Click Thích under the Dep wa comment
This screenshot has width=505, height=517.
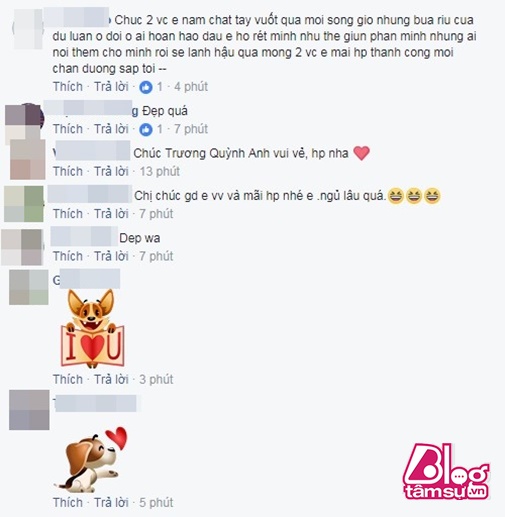68,256
